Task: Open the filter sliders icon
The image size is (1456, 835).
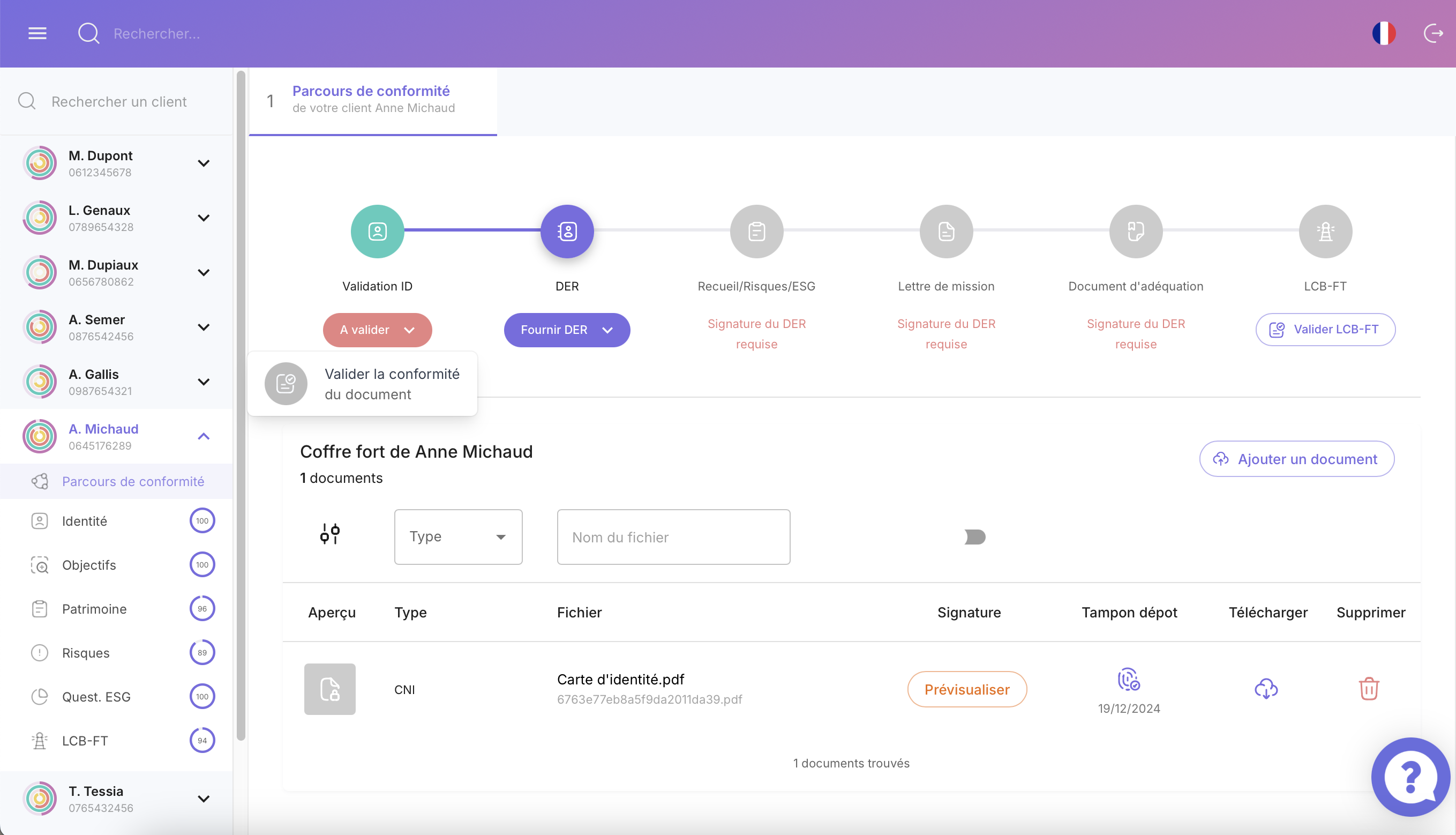Action: [329, 534]
